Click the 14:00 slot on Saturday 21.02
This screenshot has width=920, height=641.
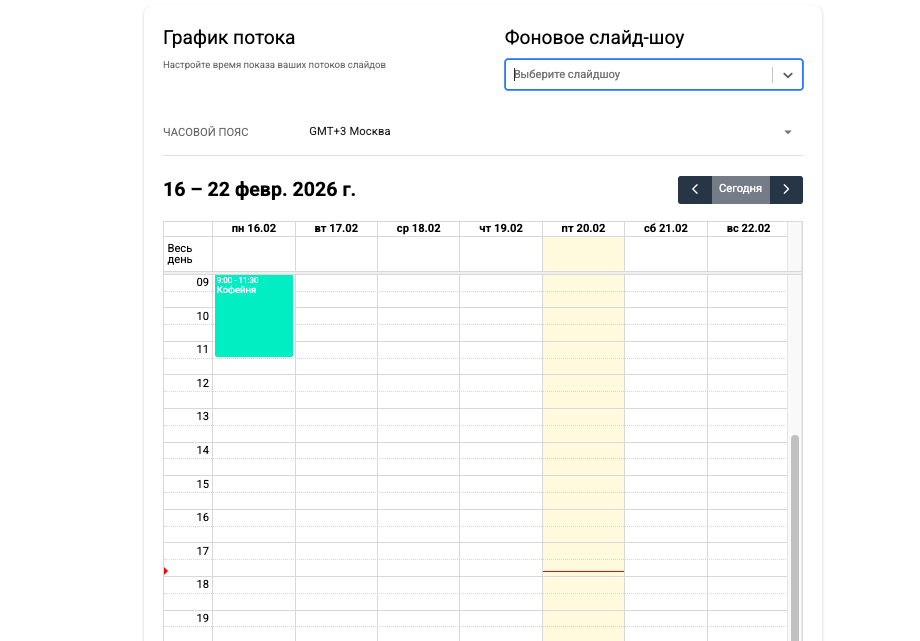[x=665, y=451]
